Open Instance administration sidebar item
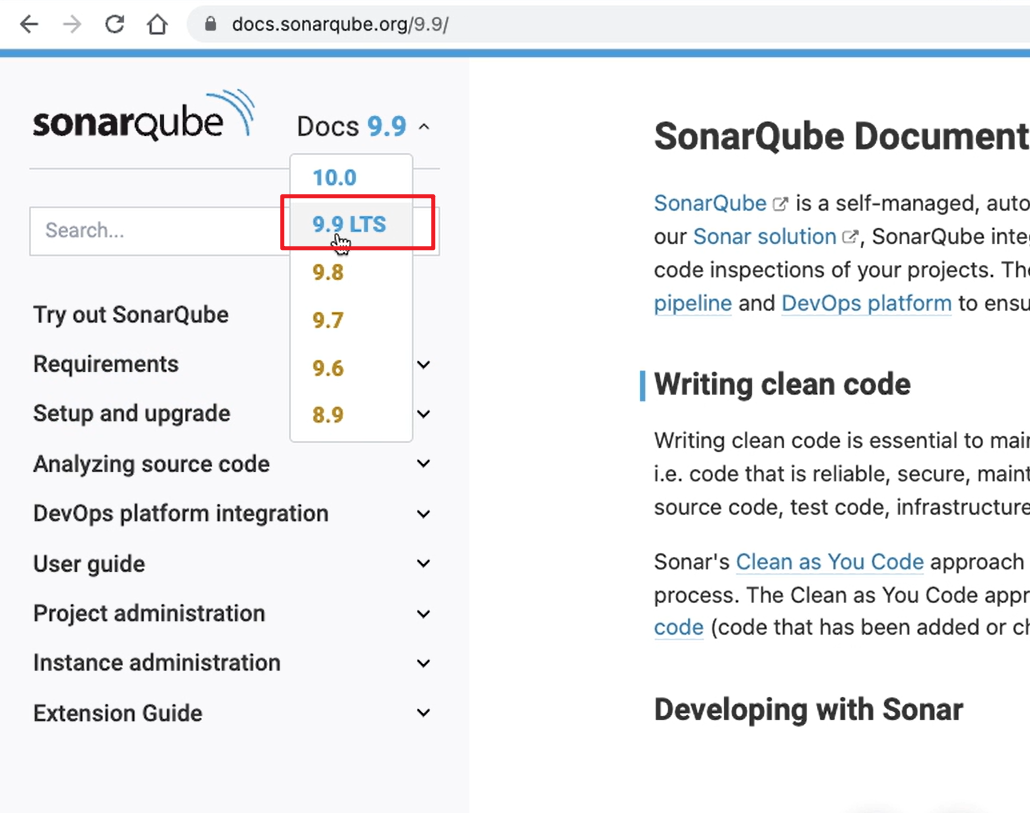Screen dimensions: 1030x813 (156, 663)
